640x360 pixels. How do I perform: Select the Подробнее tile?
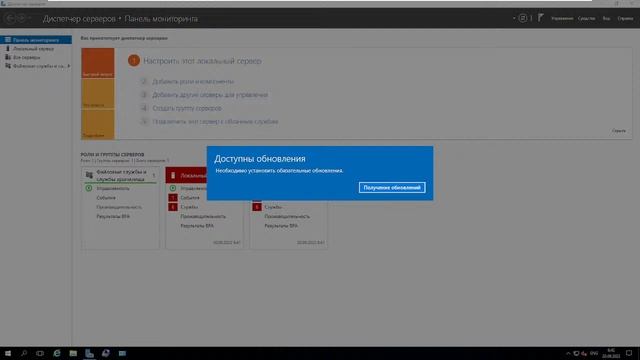coord(98,124)
